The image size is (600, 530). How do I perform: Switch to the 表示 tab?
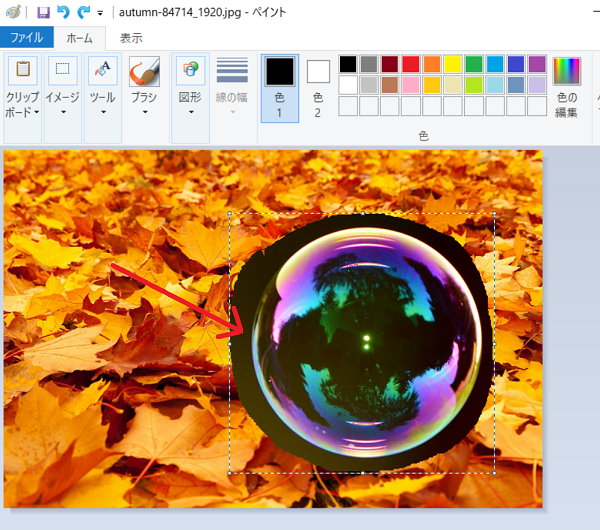pyautogui.click(x=131, y=38)
